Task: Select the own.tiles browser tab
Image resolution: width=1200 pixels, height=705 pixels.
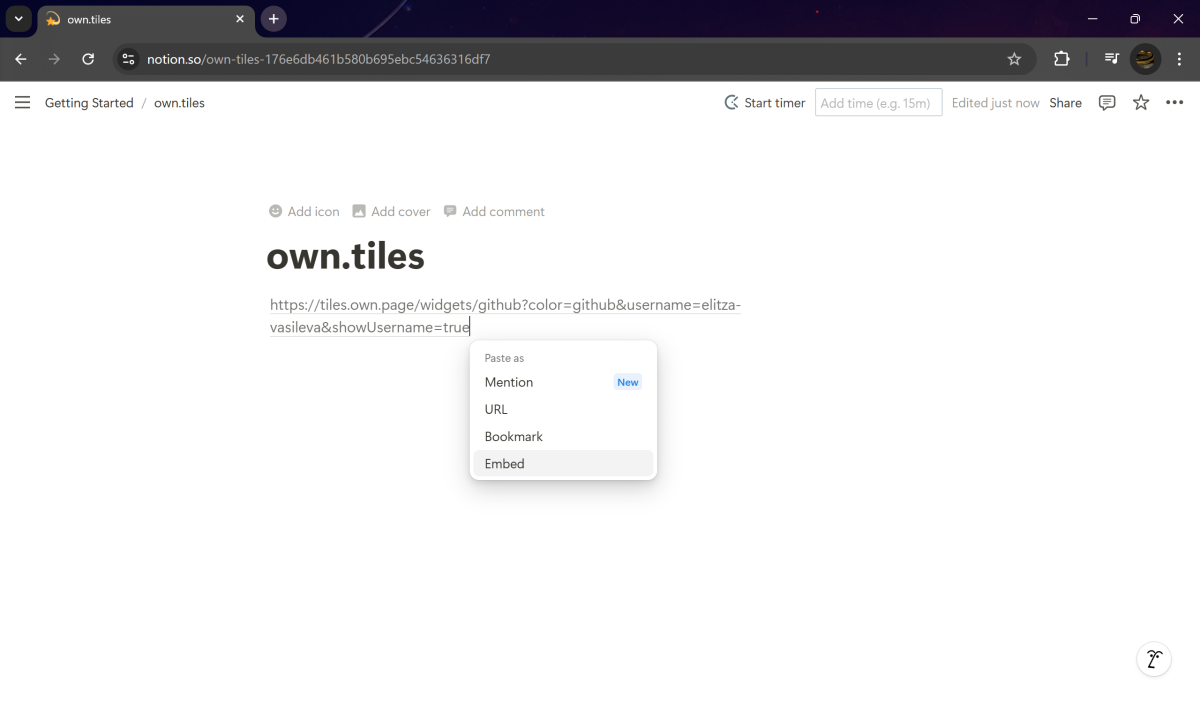Action: 146,19
